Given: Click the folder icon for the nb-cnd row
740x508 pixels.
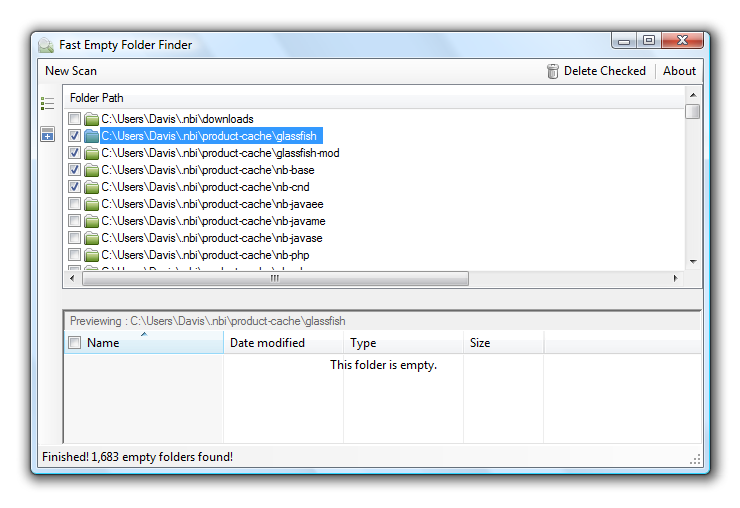Looking at the screenshot, I should [x=91, y=187].
